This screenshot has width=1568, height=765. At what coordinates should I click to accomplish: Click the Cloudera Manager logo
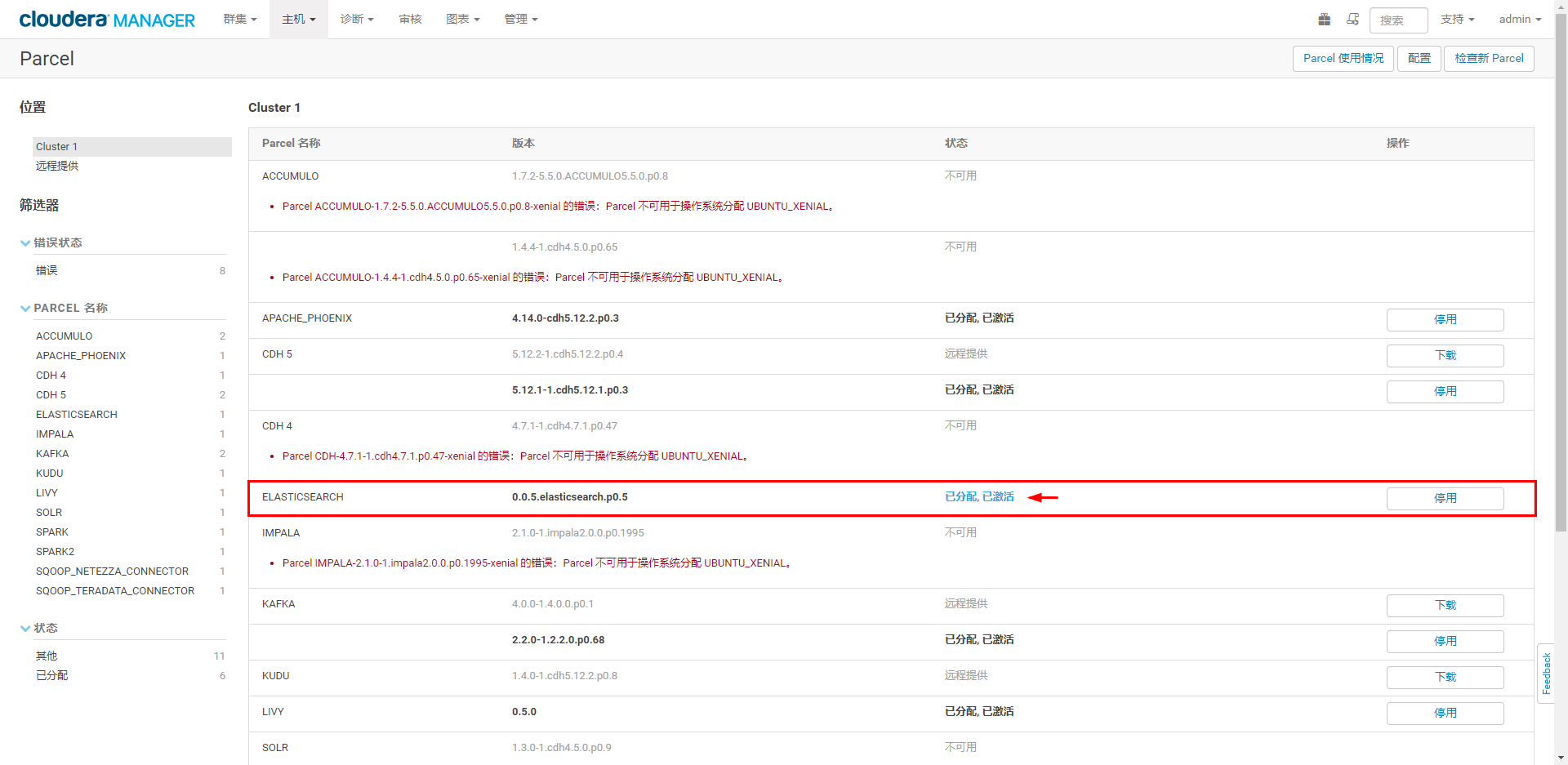click(107, 19)
